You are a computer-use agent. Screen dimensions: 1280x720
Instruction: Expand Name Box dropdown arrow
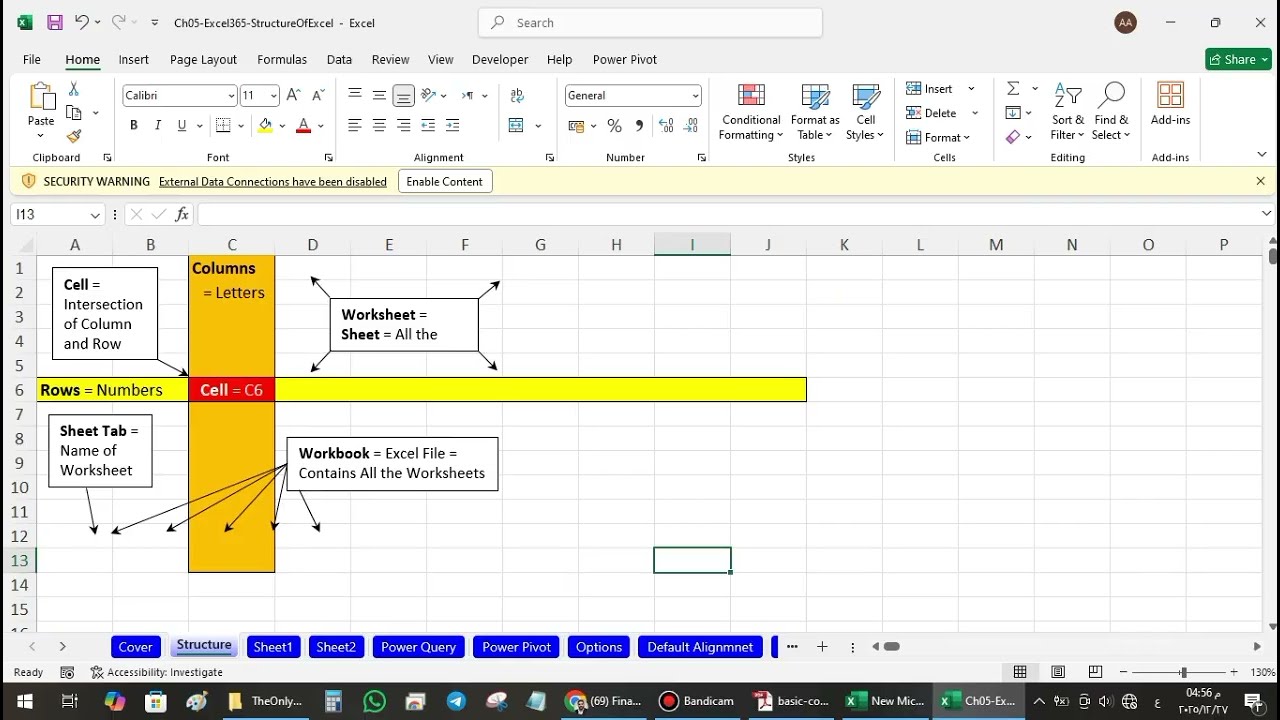[x=95, y=214]
